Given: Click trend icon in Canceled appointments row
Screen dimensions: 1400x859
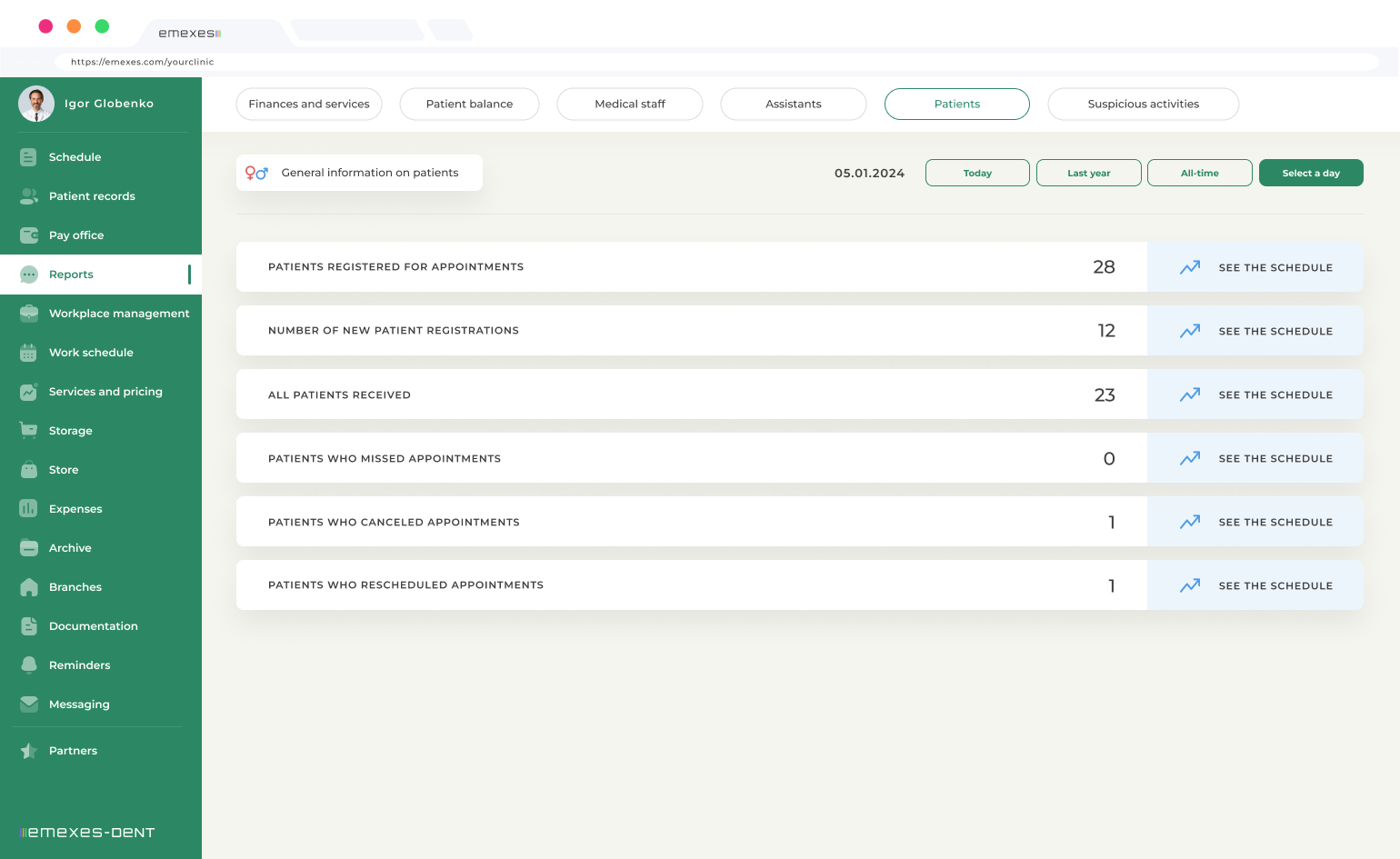Looking at the screenshot, I should pos(1190,522).
